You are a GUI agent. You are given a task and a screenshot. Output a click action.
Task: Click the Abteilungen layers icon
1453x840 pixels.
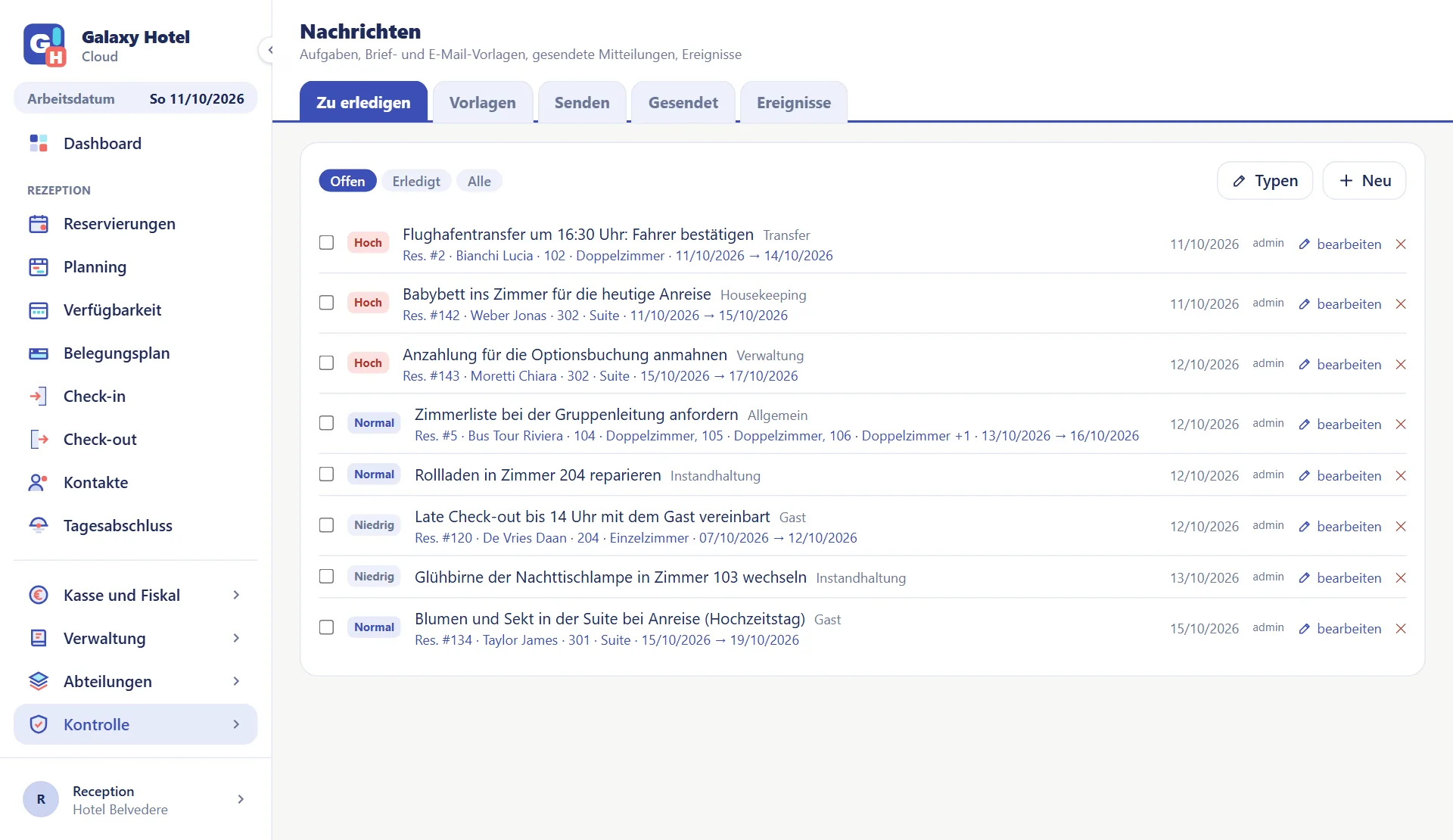39,682
